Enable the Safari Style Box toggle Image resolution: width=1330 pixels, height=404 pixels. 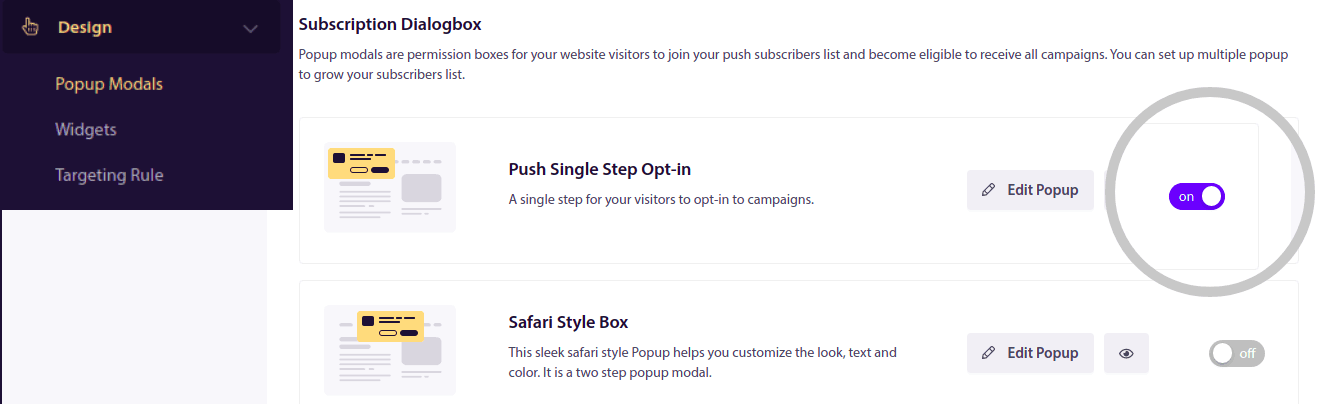1237,353
